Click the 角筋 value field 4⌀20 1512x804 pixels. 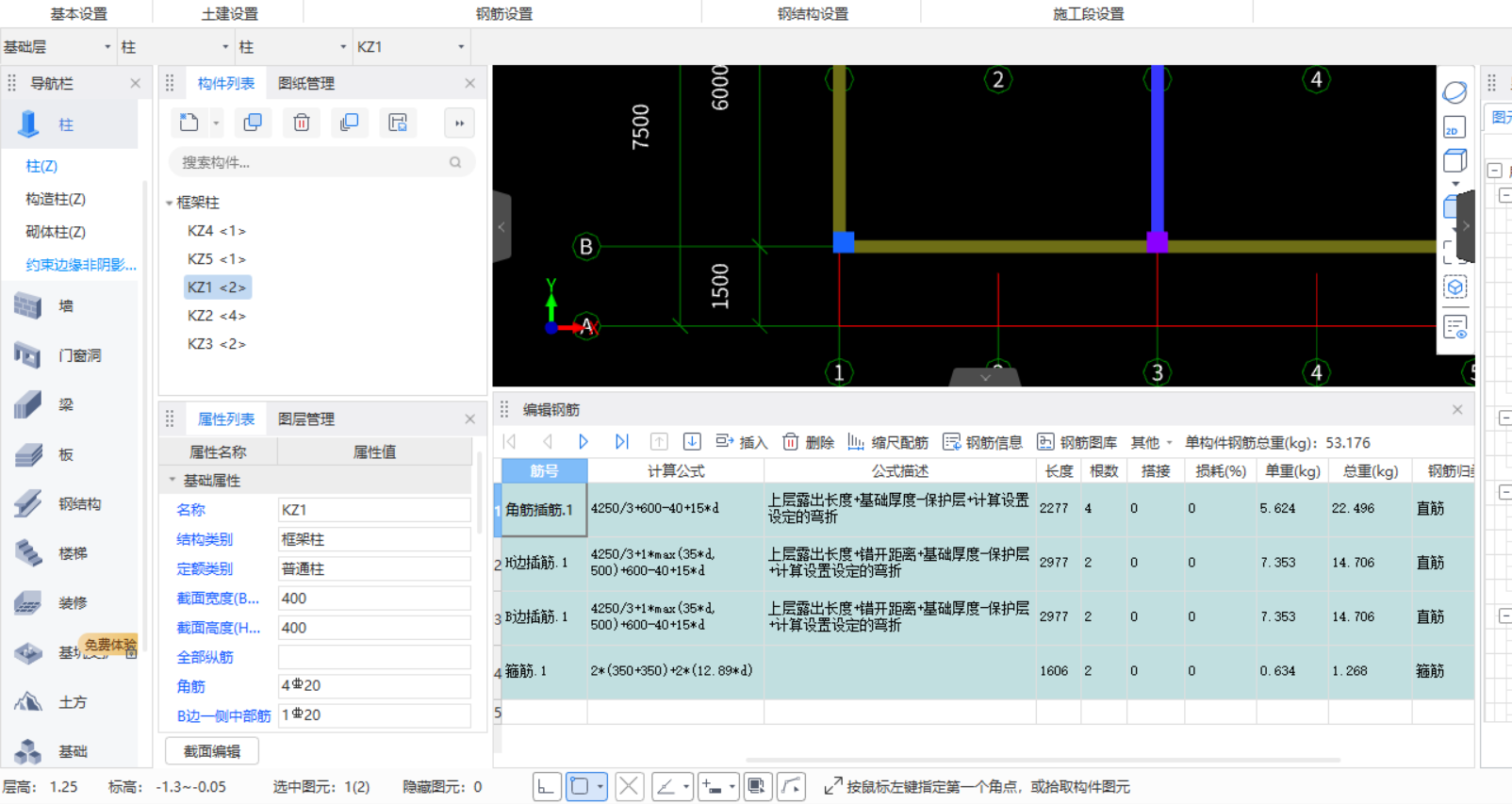point(374,685)
